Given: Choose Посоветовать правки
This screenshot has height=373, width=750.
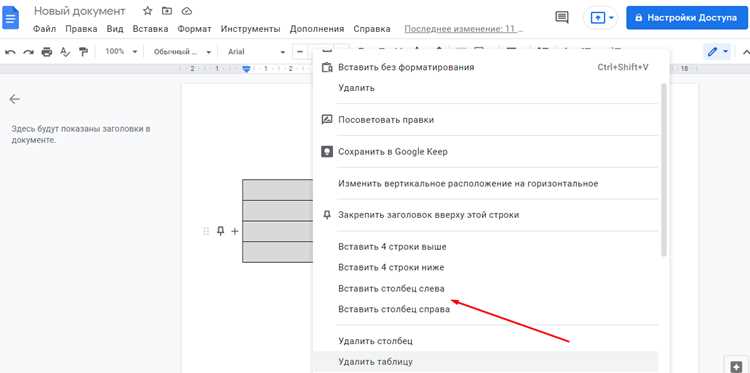Looking at the screenshot, I should (x=485, y=120).
